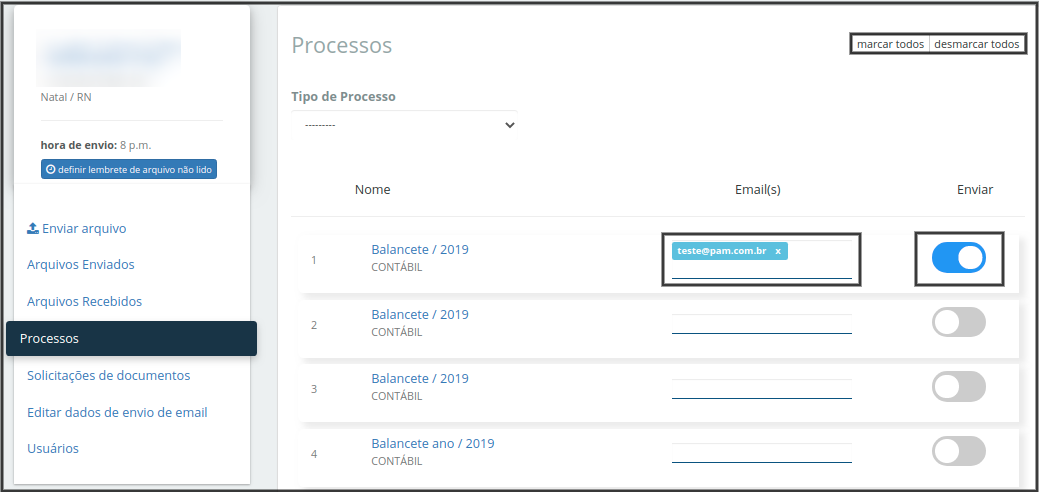Open the Balancete / 2019 link in row 2
The width and height of the screenshot is (1039, 492).
(420, 314)
